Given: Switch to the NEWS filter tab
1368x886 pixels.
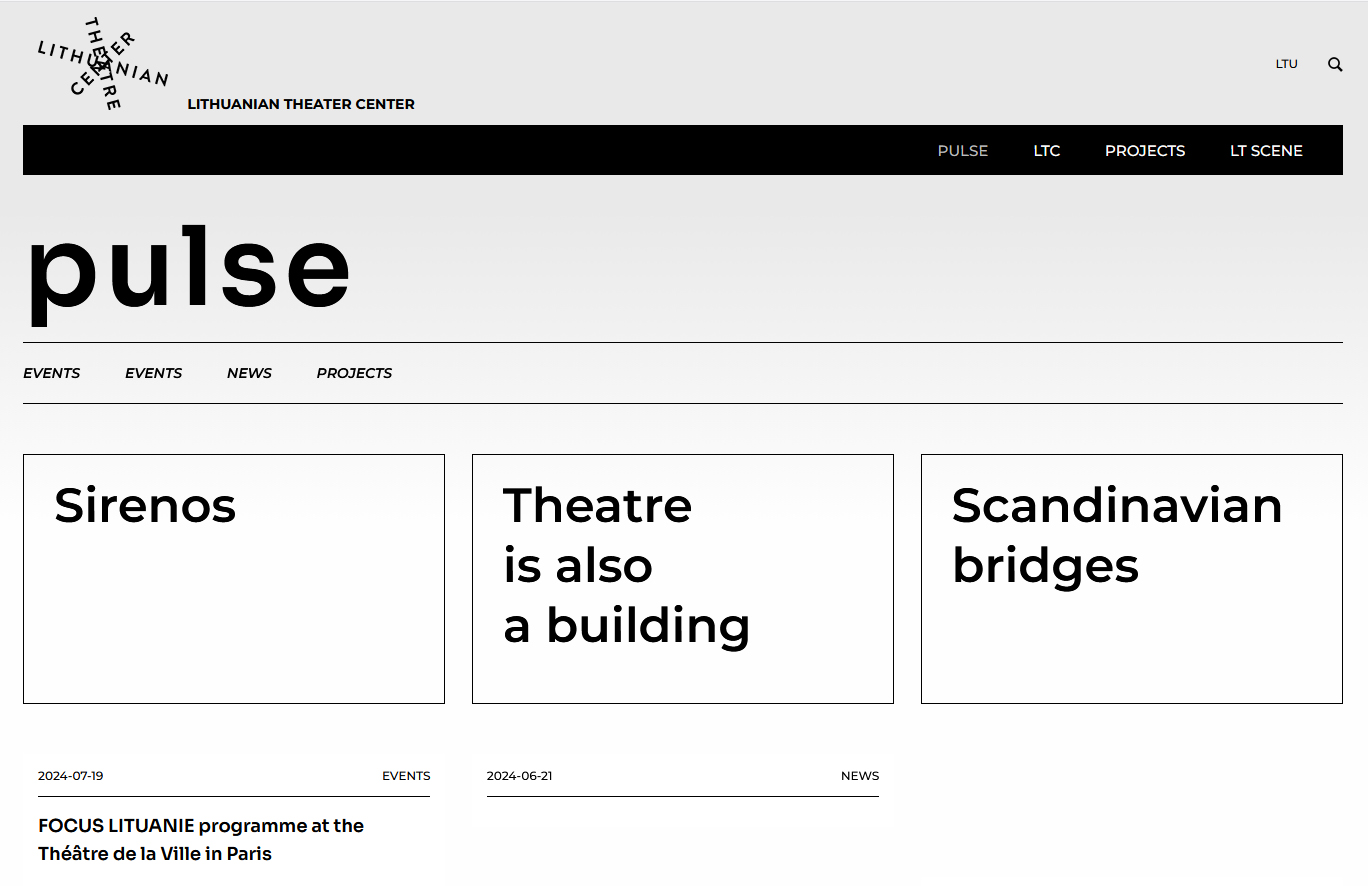Looking at the screenshot, I should [x=248, y=372].
